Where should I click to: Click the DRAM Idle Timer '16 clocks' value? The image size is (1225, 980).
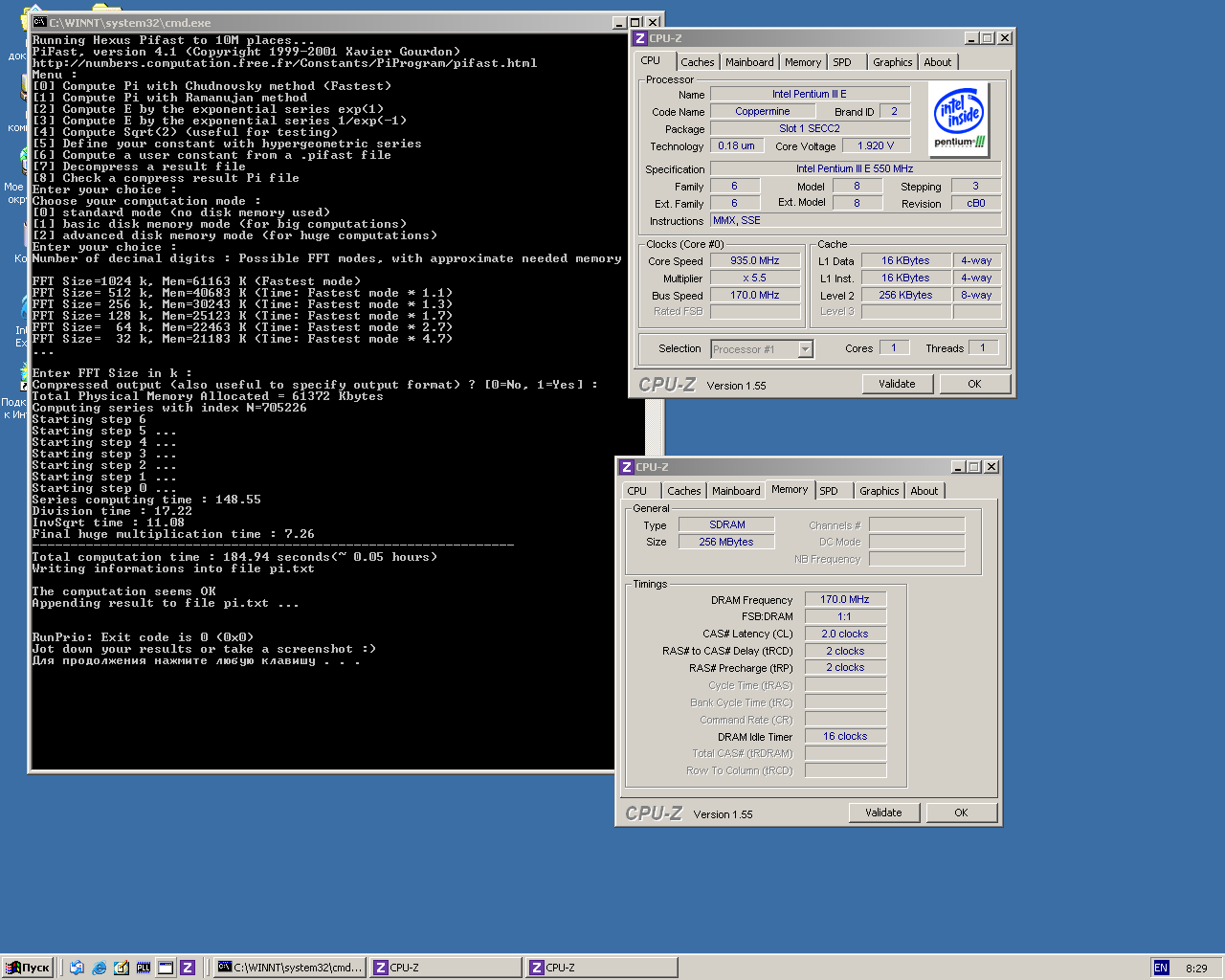pyautogui.click(x=845, y=736)
